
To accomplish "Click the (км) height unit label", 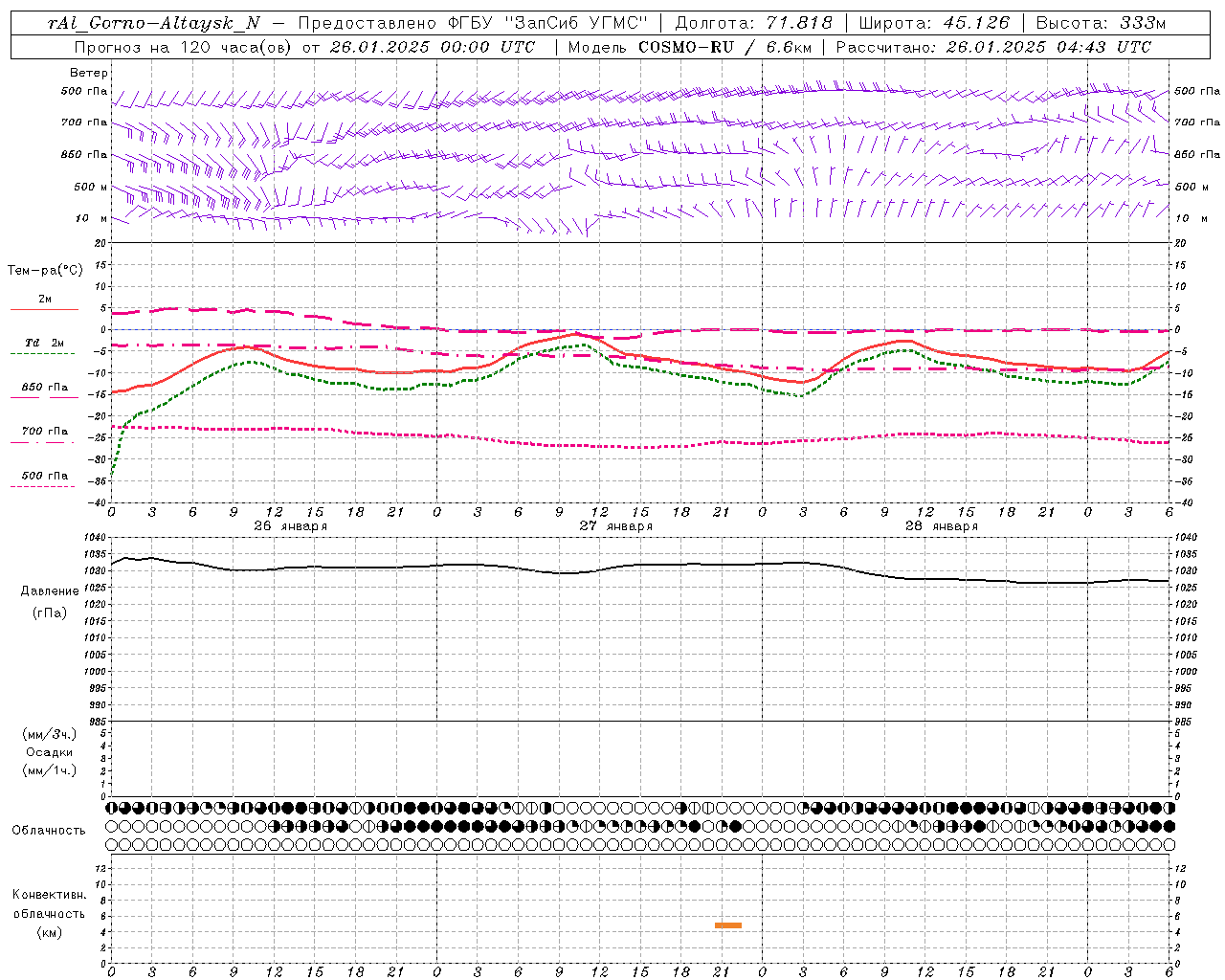I will [x=50, y=932].
